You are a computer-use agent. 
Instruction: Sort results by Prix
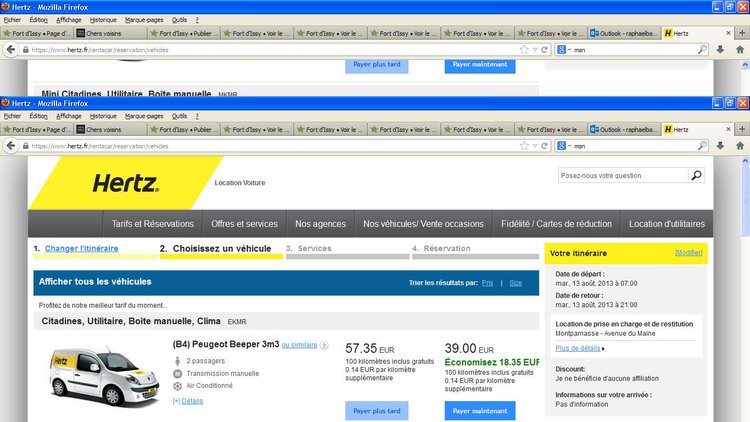click(x=487, y=283)
